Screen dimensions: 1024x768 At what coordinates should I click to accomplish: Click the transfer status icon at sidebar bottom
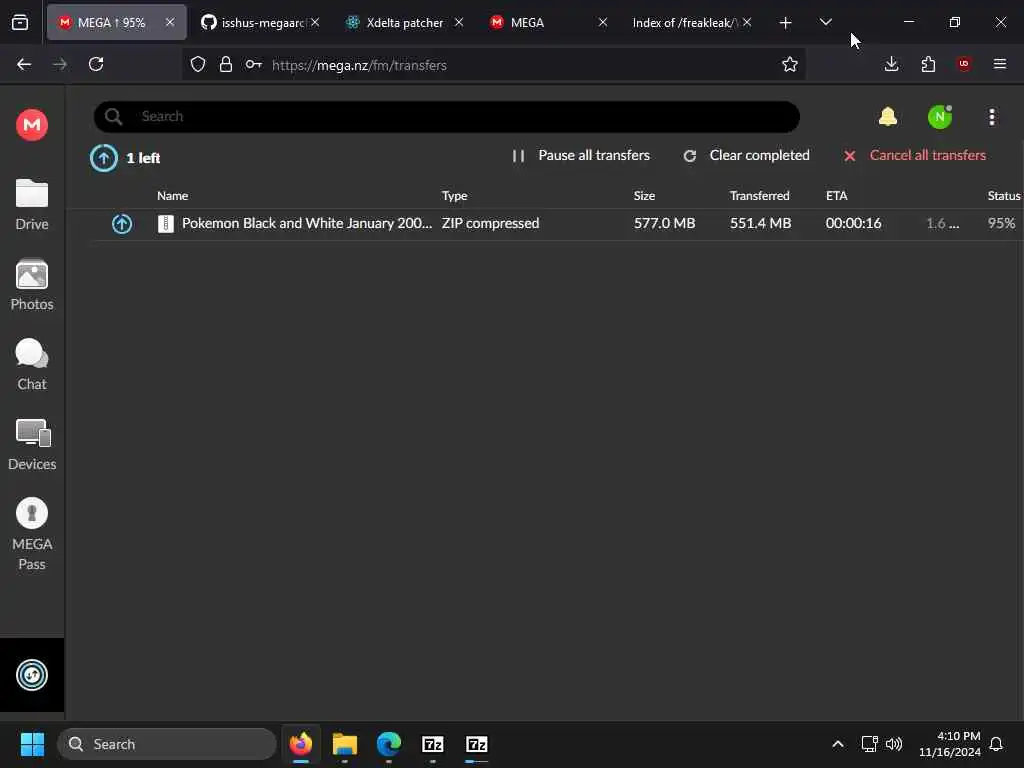[x=31, y=675]
